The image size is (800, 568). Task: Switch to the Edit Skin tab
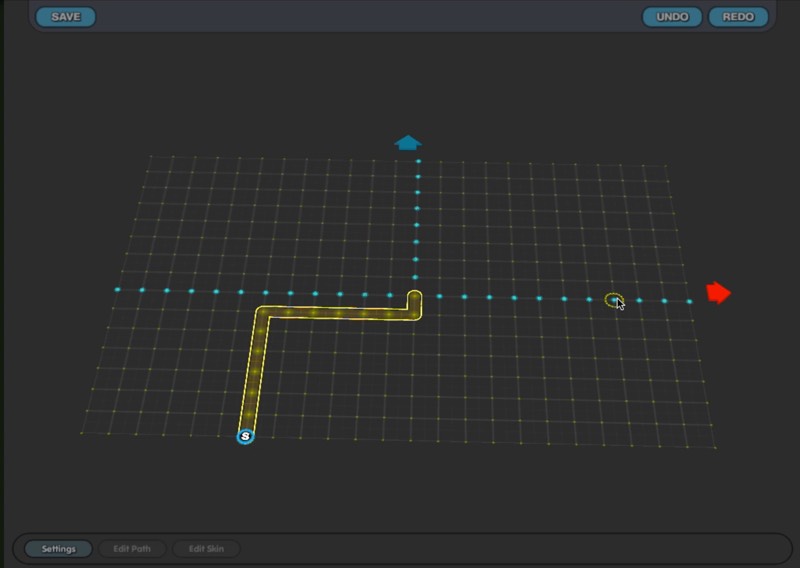click(206, 549)
